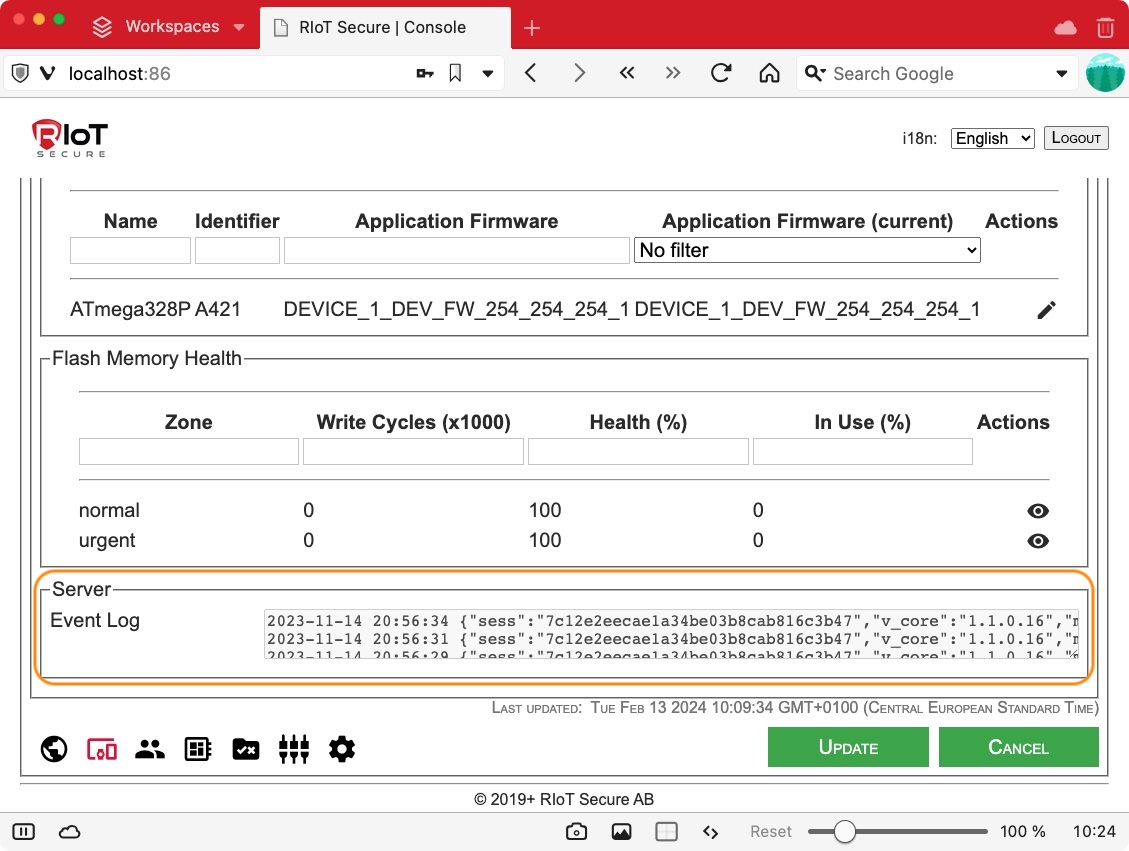
Task: Open the settings gear icon
Action: [x=342, y=749]
